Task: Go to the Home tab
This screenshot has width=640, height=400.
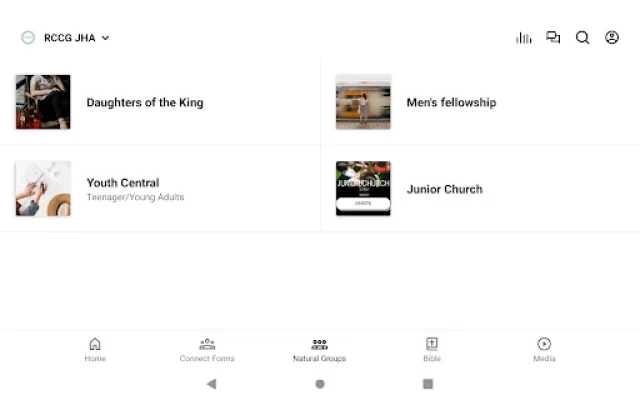Action: click(x=95, y=349)
